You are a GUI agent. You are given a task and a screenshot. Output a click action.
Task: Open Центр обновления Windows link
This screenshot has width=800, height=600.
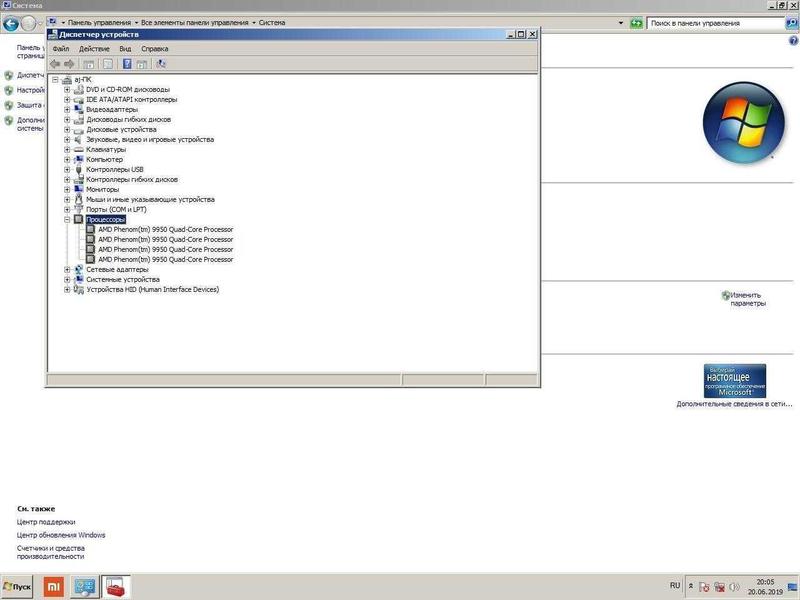(x=61, y=535)
